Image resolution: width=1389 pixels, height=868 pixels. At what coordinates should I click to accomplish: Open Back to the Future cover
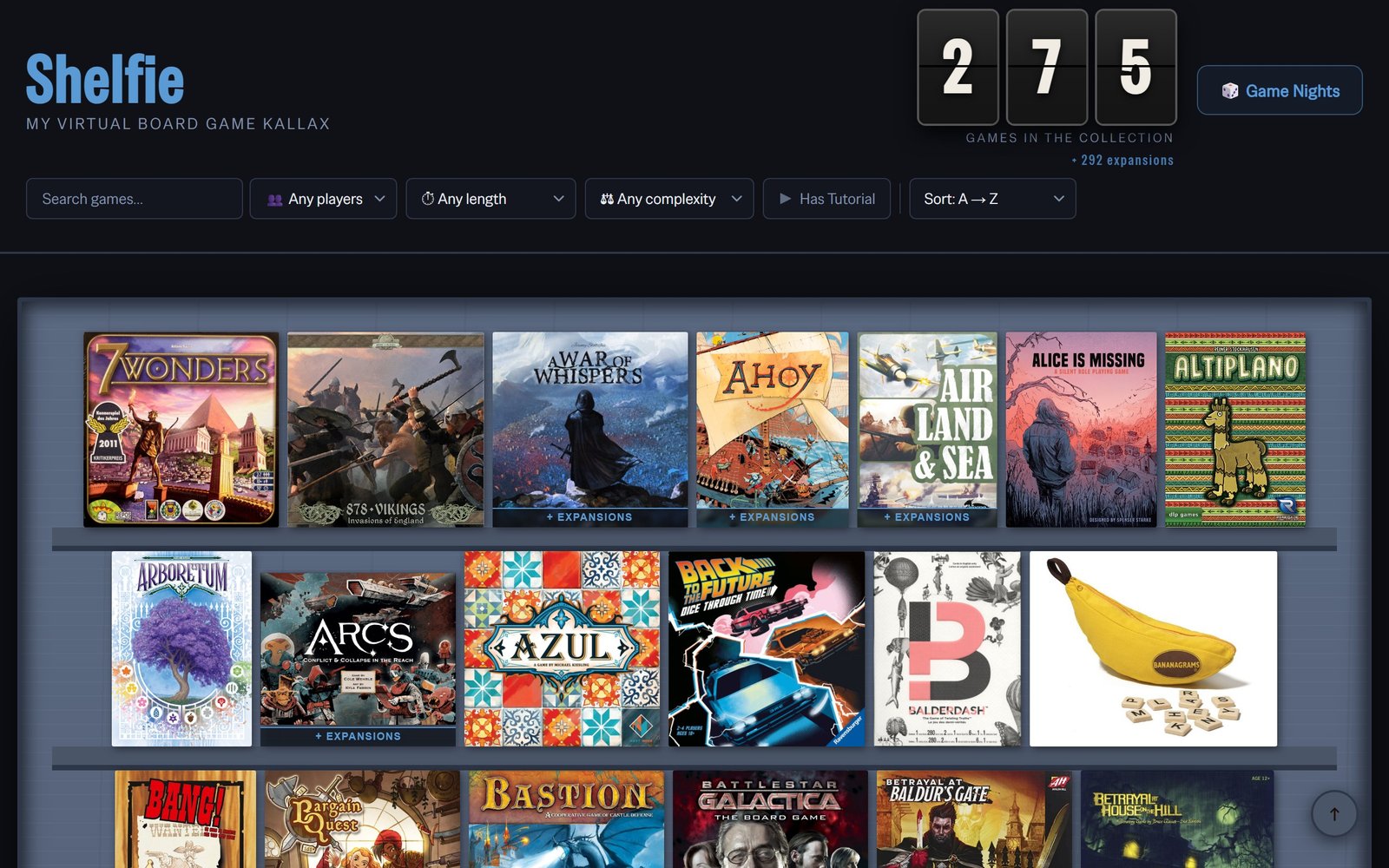tap(767, 648)
